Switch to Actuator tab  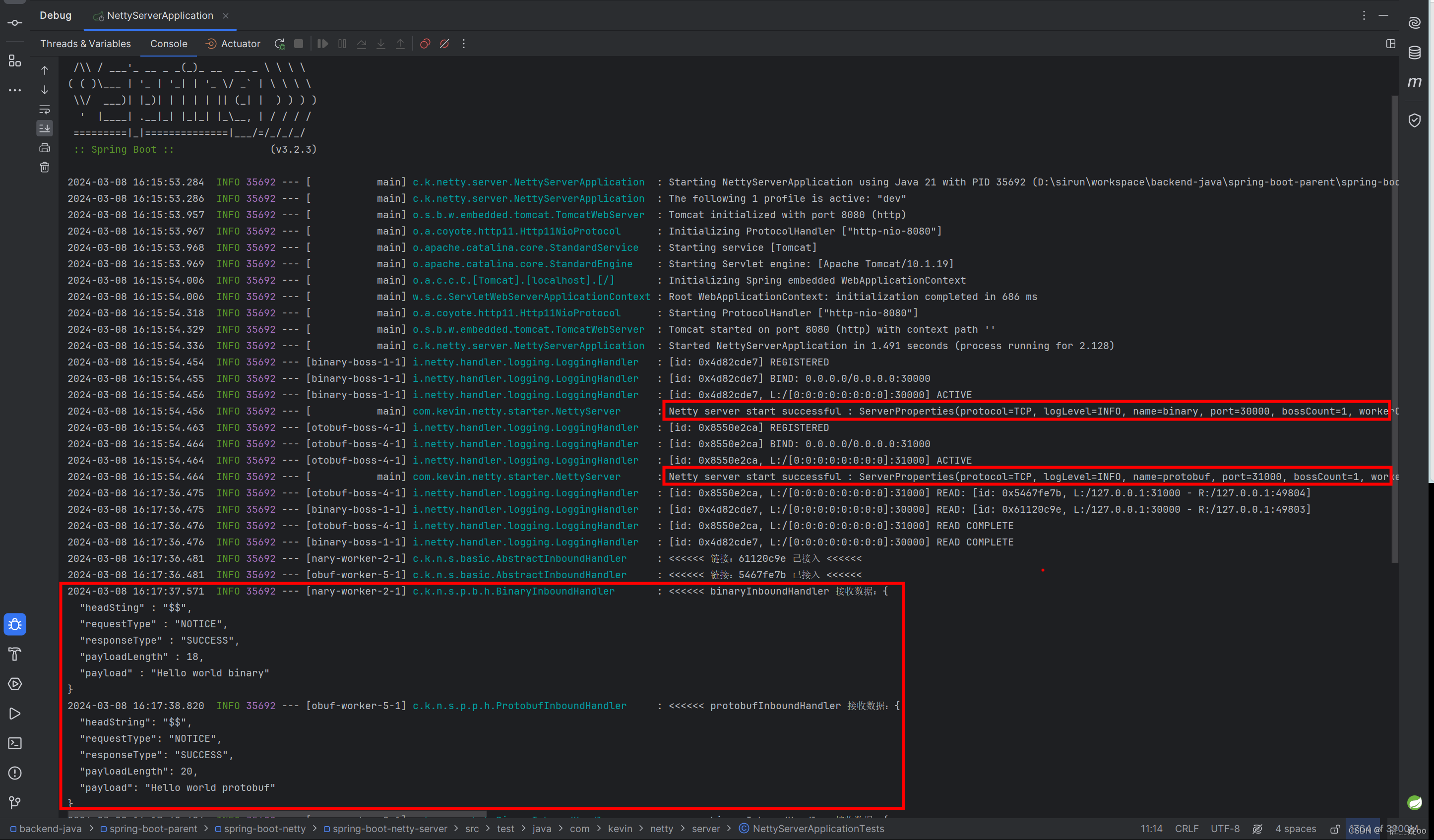coord(233,44)
